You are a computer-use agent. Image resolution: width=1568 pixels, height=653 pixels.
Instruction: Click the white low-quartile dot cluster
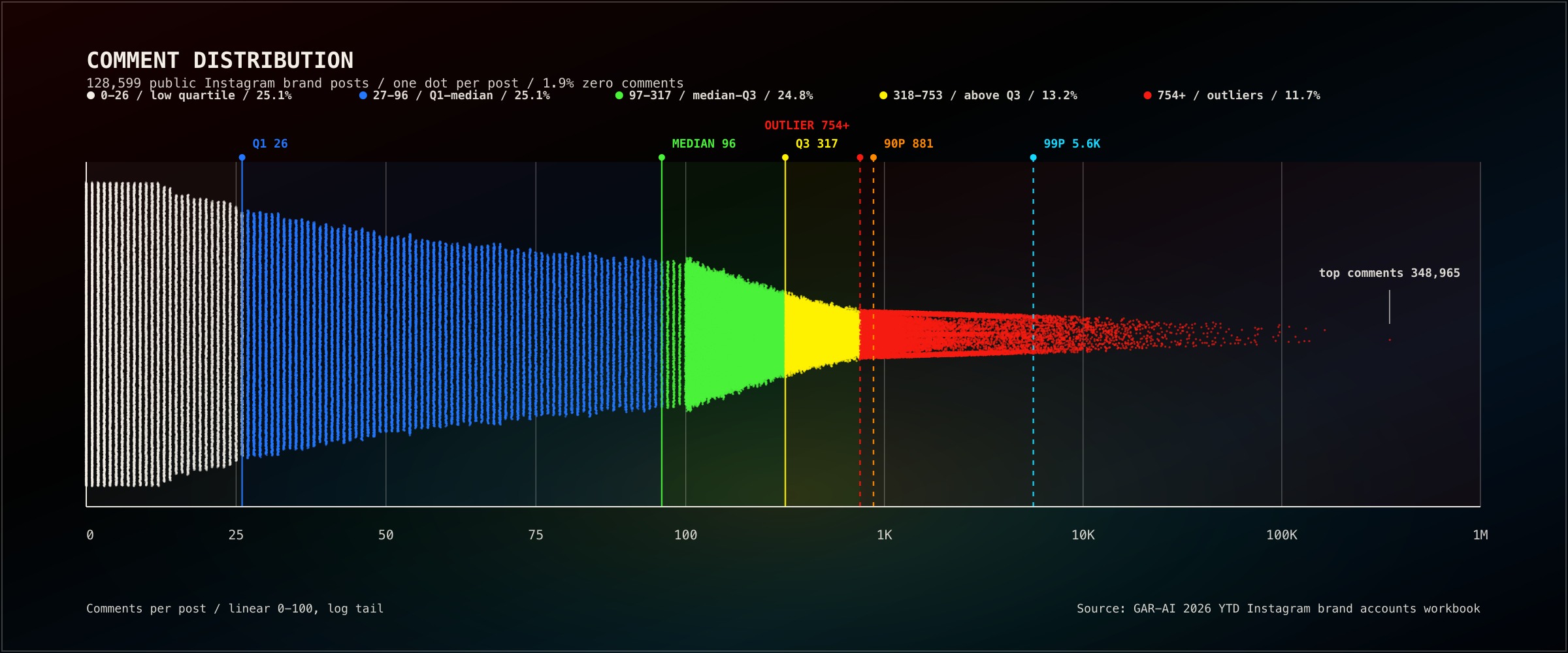click(163, 334)
